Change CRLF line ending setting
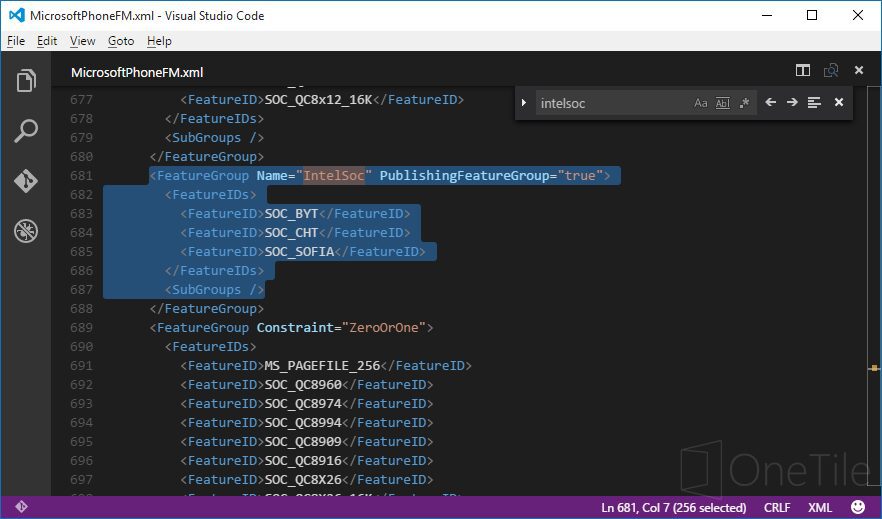Viewport: 882px width, 519px height. point(777,507)
